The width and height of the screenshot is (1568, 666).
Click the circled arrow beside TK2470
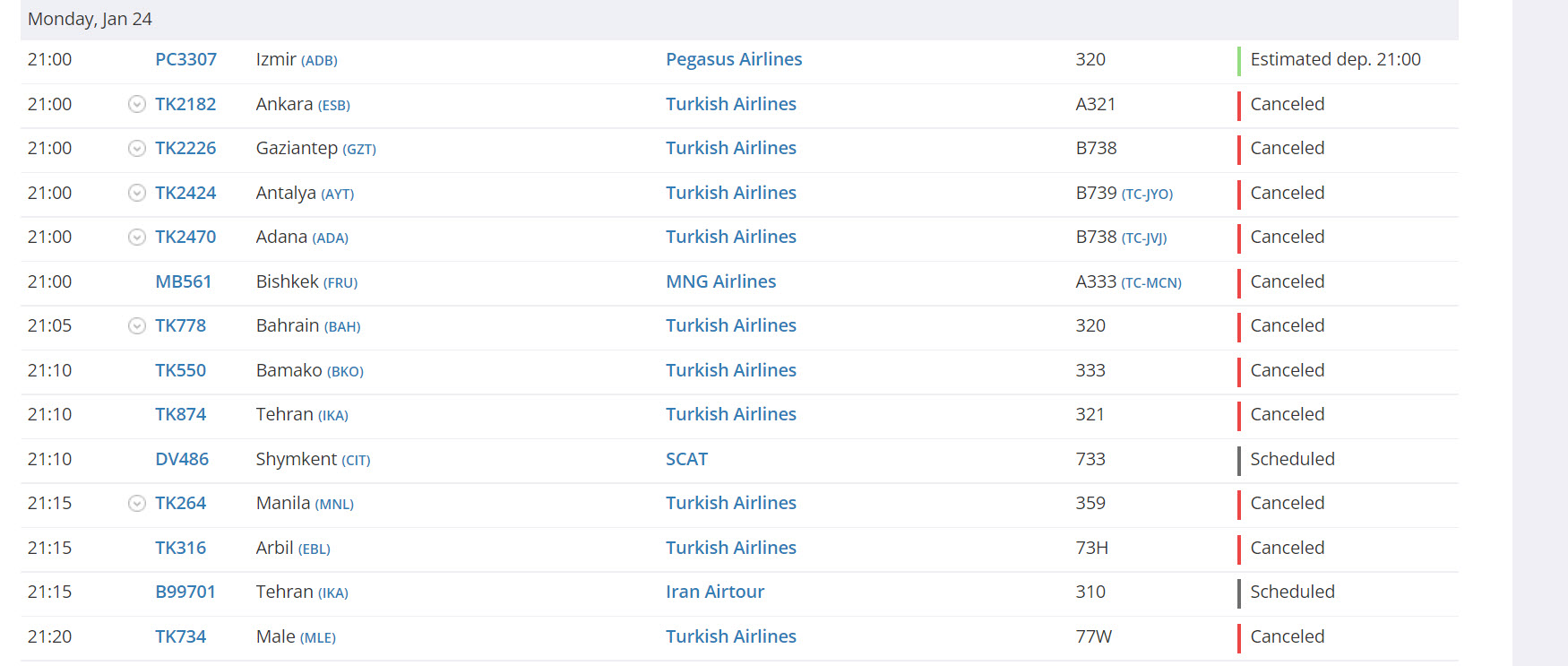point(136,238)
